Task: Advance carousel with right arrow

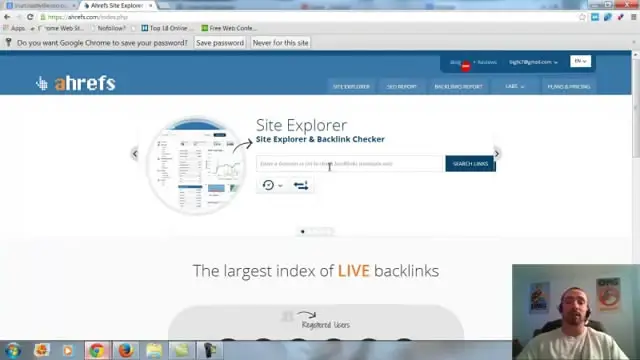Action: point(496,154)
